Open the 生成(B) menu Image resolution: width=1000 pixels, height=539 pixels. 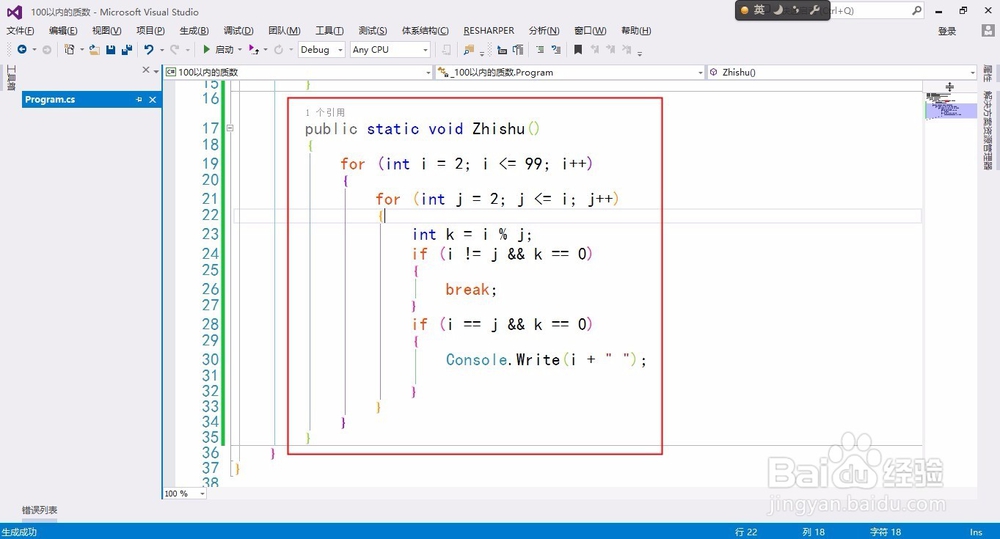194,31
